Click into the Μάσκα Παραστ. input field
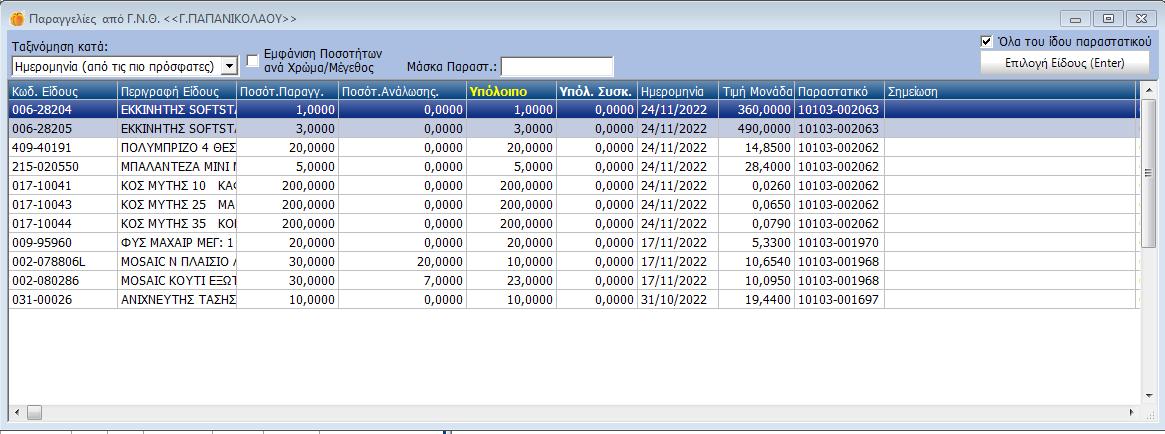 point(558,67)
